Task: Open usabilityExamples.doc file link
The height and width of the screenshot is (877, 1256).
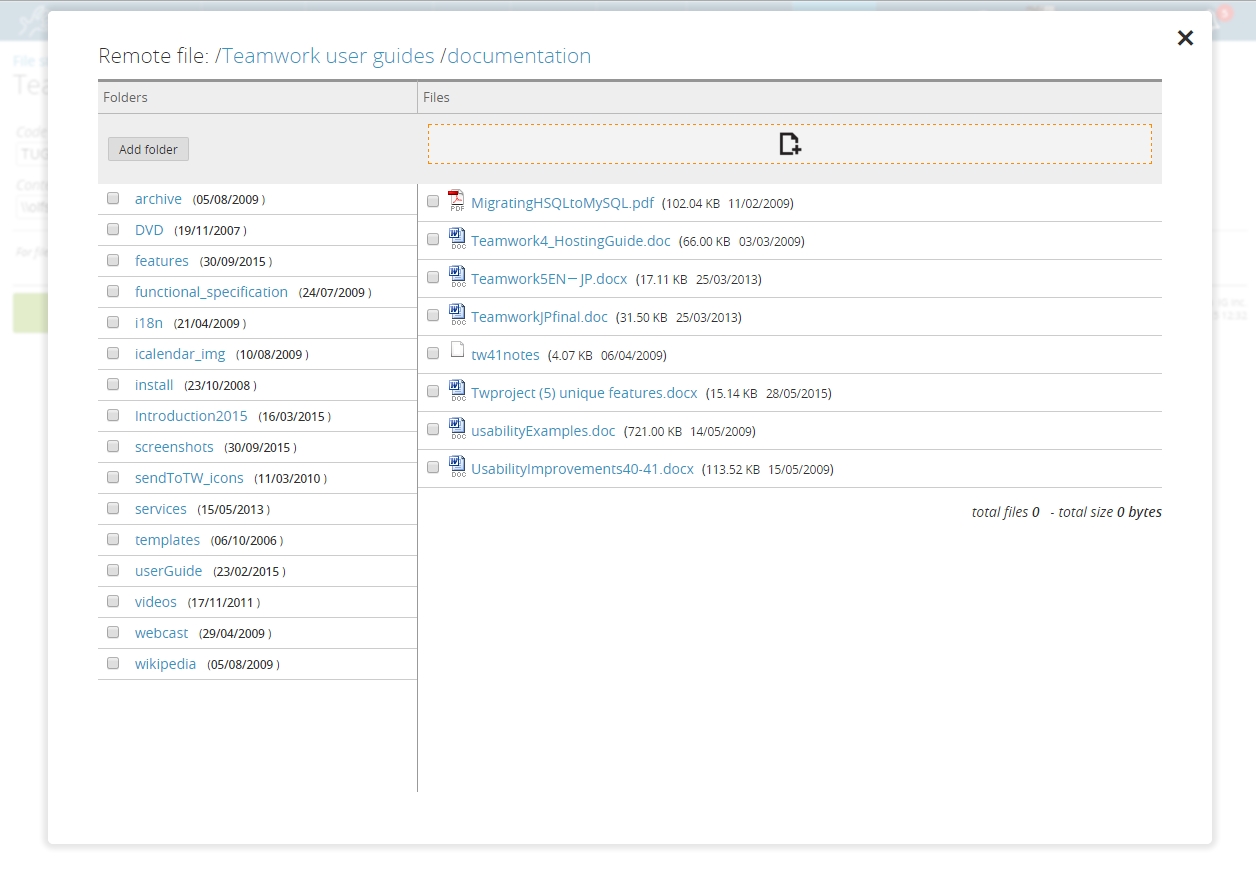Action: point(543,430)
